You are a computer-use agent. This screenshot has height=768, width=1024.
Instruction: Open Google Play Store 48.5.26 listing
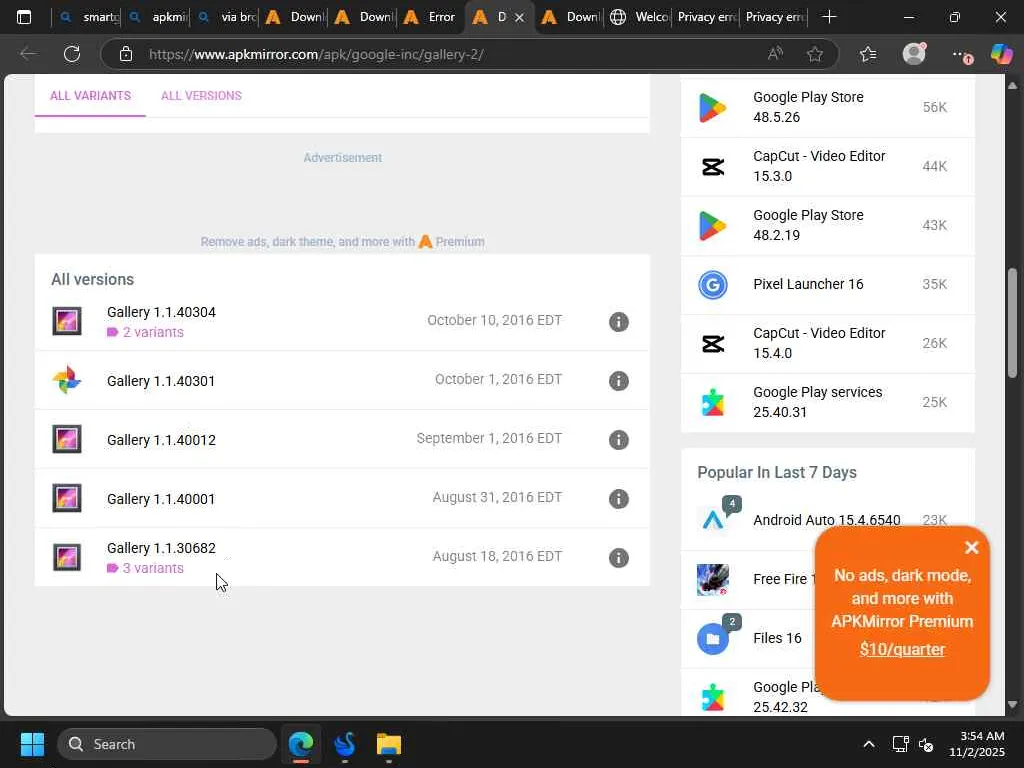pyautogui.click(x=808, y=107)
